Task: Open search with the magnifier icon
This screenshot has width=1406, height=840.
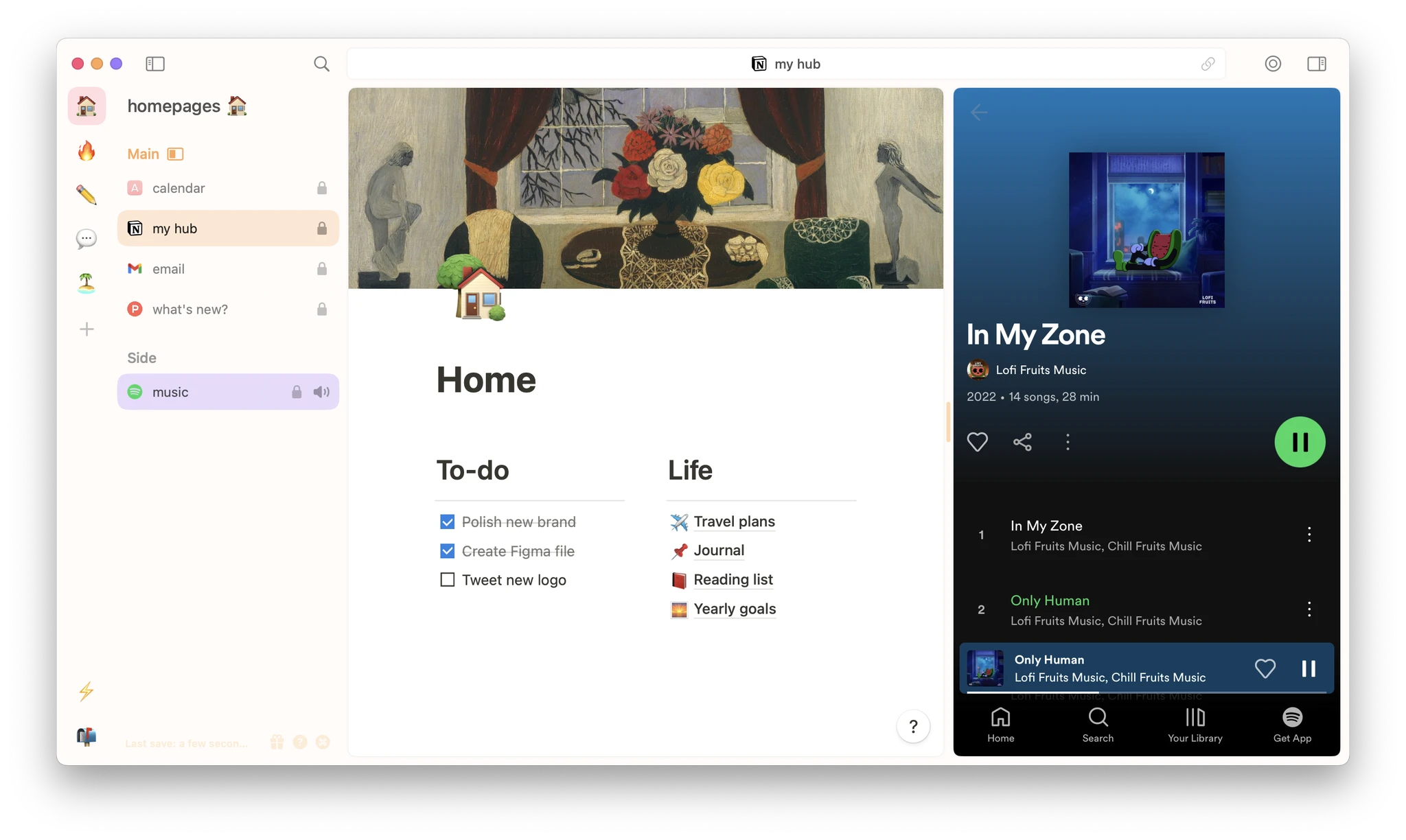Action: coord(321,64)
